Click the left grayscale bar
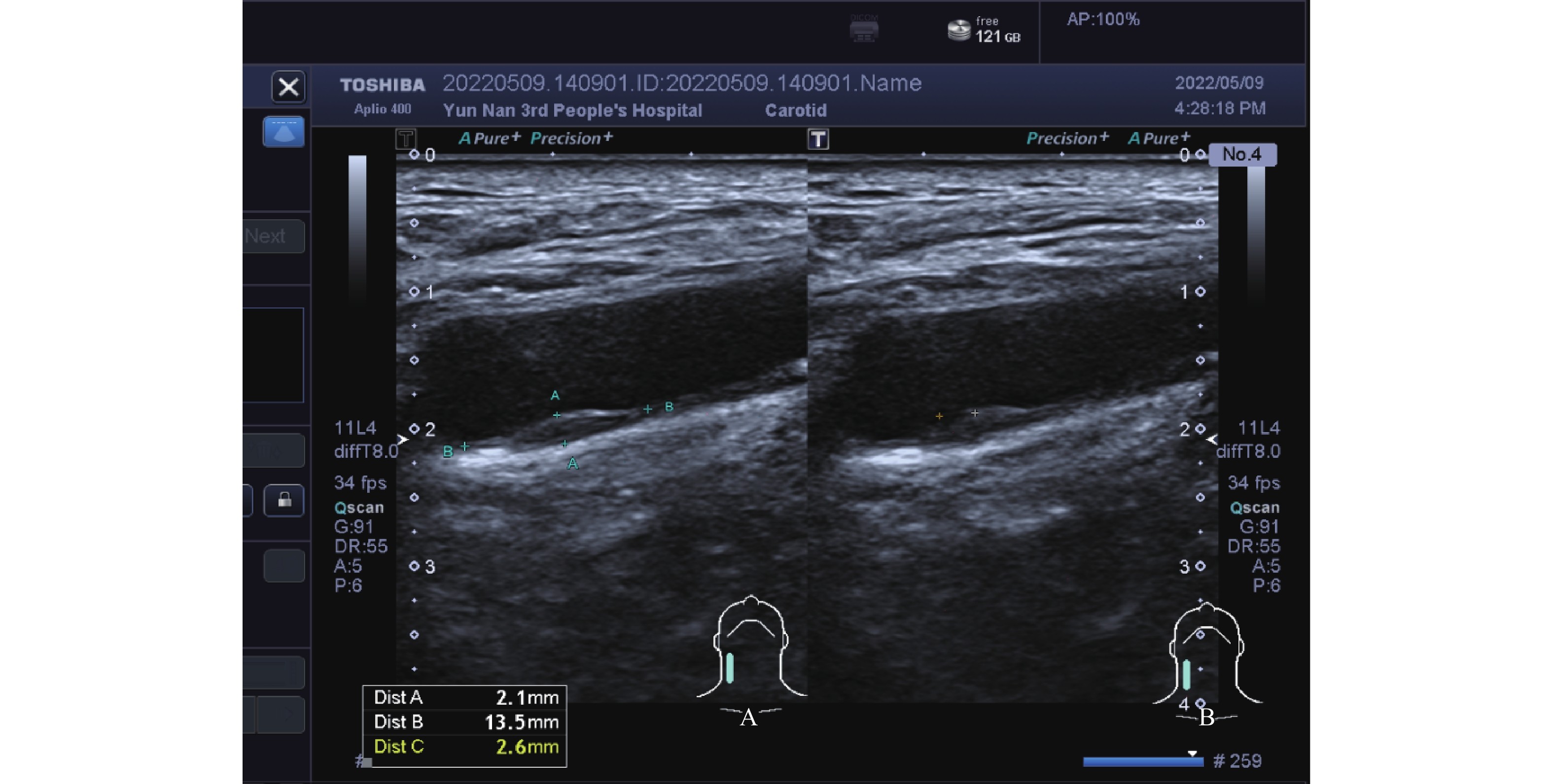 click(357, 229)
